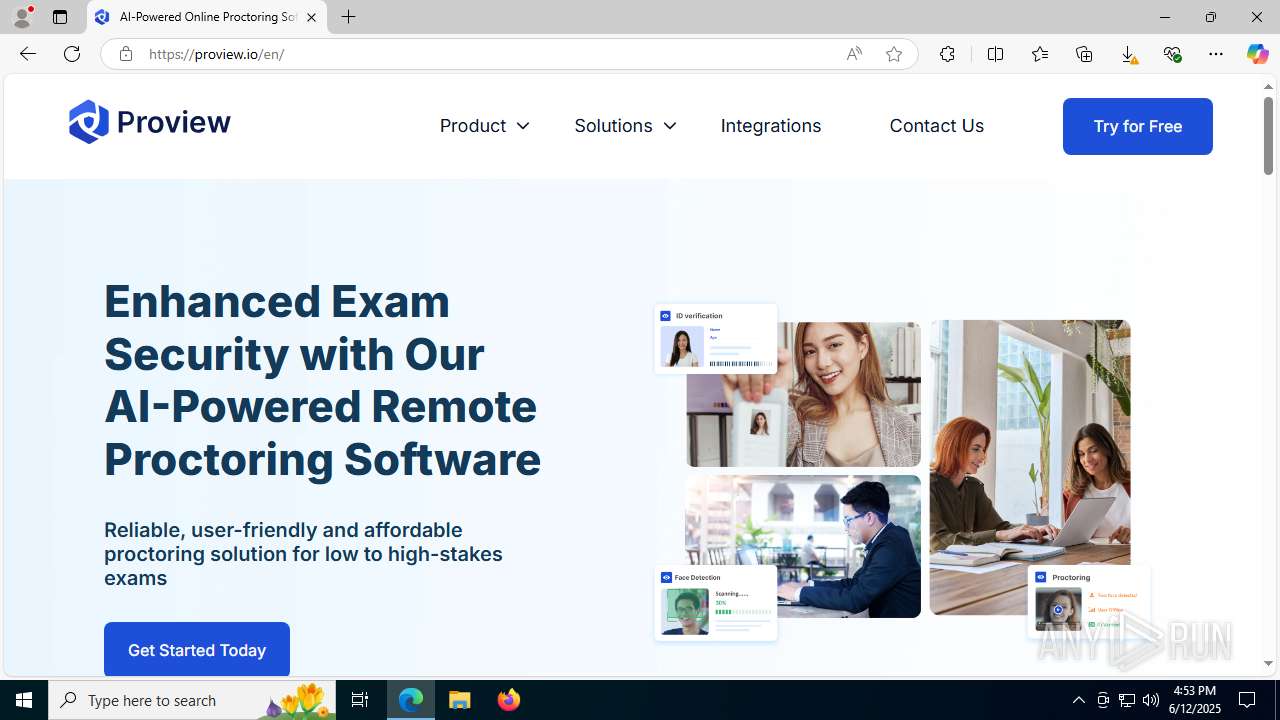Open Firefox from taskbar
The width and height of the screenshot is (1280, 720).
coord(508,700)
